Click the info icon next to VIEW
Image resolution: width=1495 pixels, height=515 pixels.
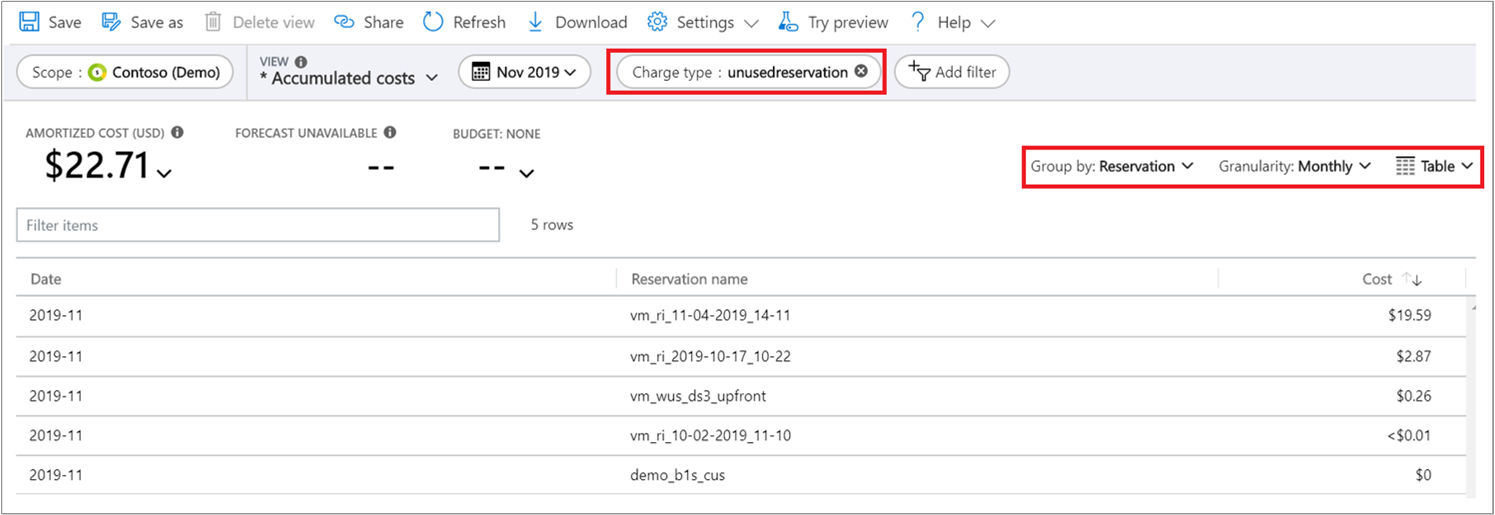coord(301,61)
